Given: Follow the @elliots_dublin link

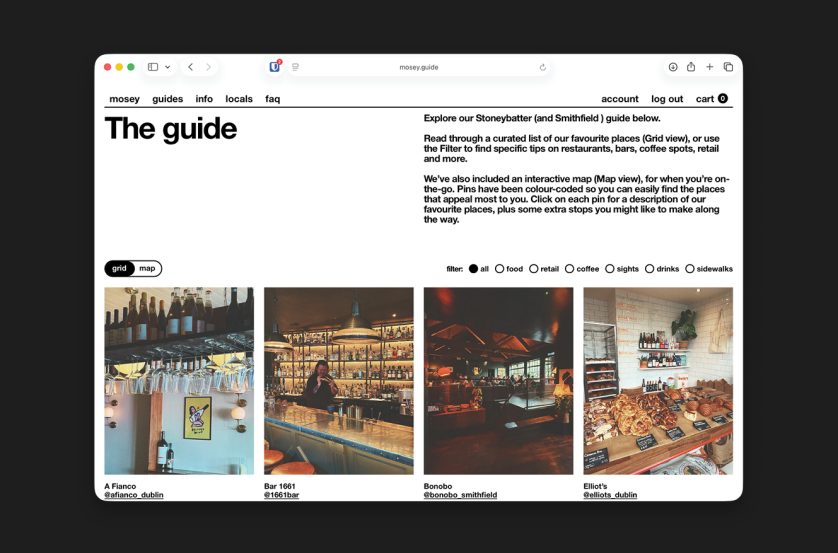Looking at the screenshot, I should click(x=610, y=495).
